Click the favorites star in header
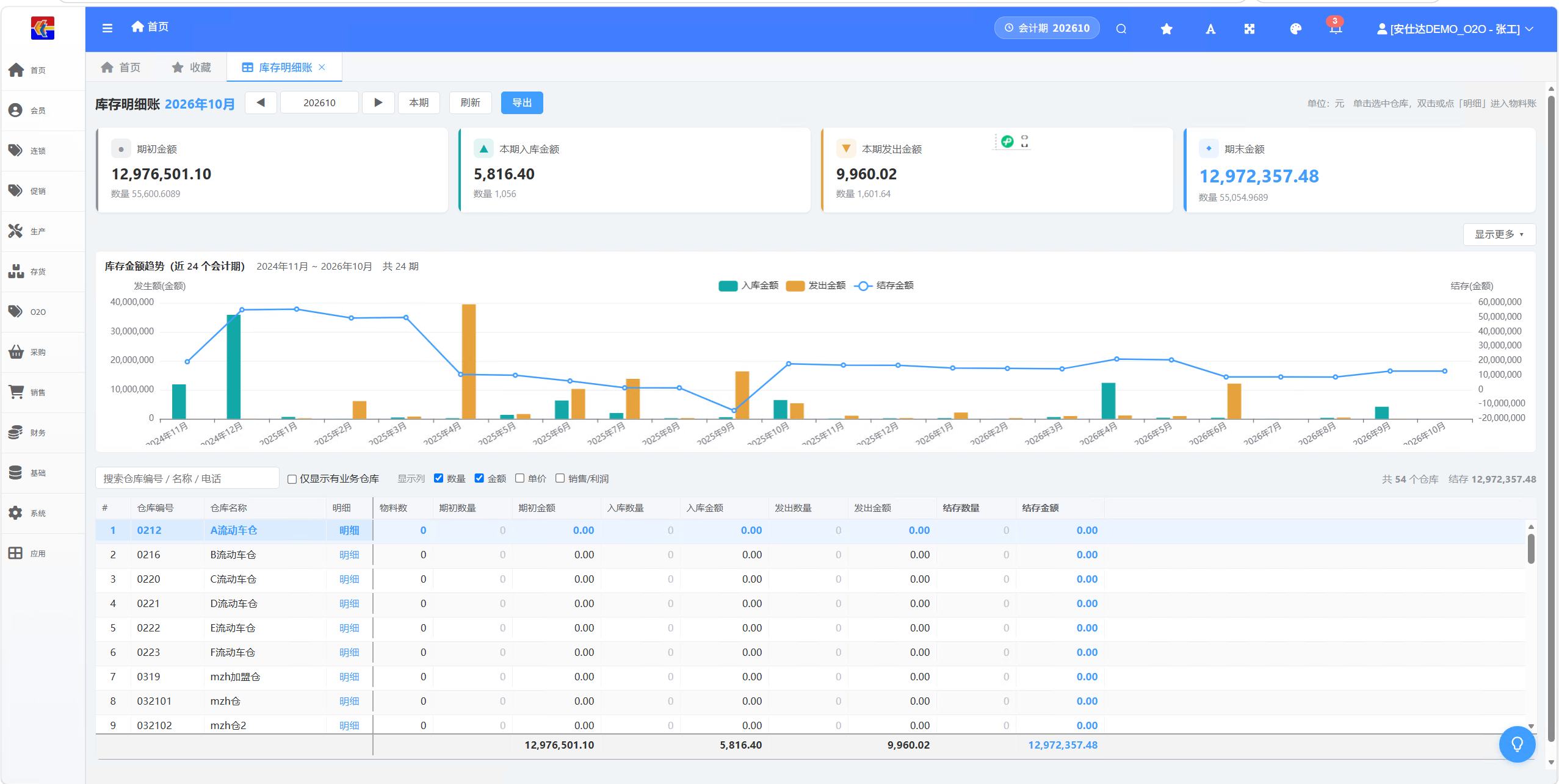1559x784 pixels. point(1167,29)
